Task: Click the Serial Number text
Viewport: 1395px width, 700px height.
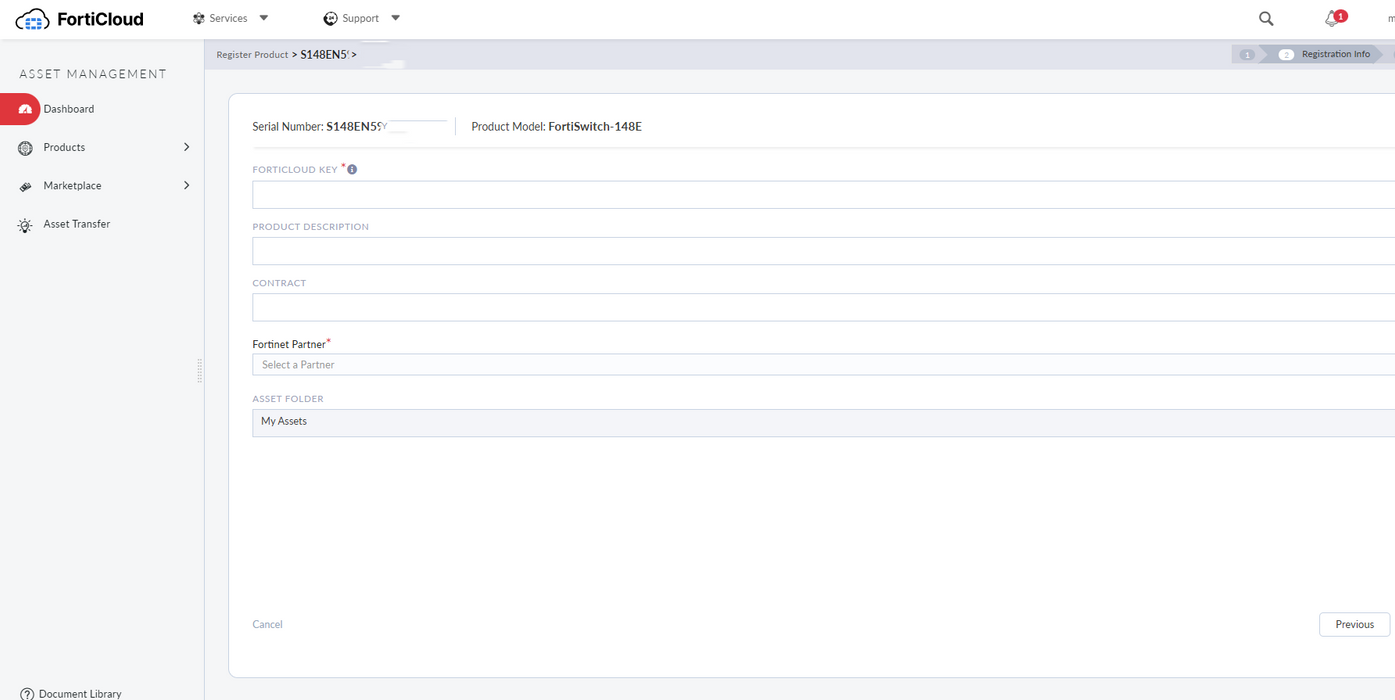Action: 320,127
